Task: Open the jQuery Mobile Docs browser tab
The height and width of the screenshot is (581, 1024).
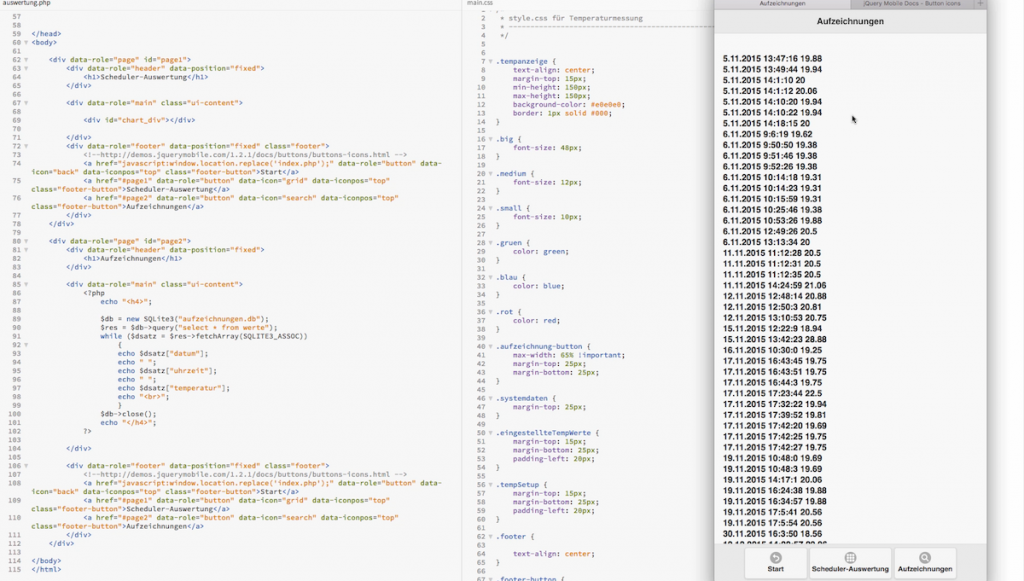Action: pyautogui.click(x=912, y=5)
